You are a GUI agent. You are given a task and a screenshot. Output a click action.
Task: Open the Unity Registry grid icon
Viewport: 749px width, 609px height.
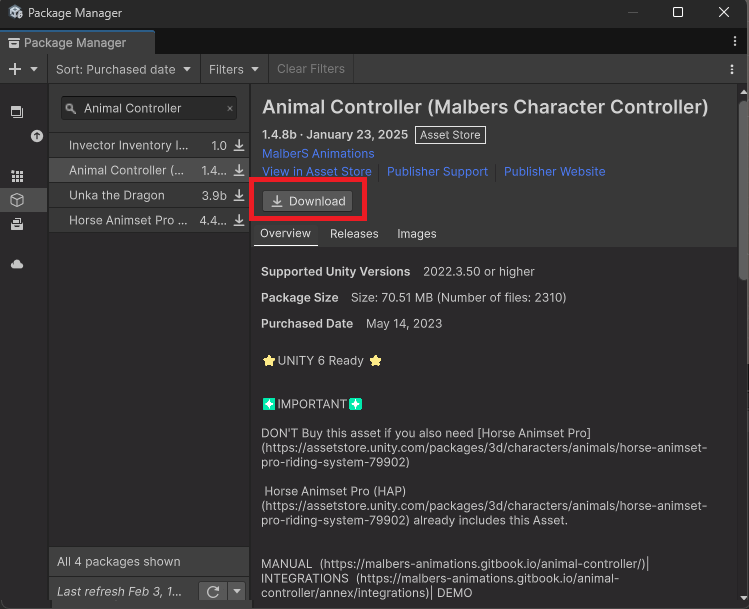pos(17,176)
